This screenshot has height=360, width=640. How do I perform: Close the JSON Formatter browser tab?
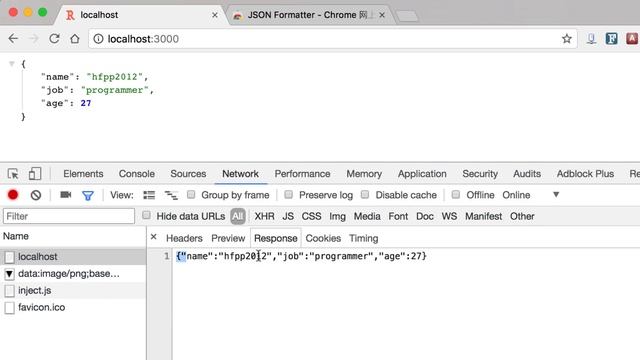tap(382, 15)
